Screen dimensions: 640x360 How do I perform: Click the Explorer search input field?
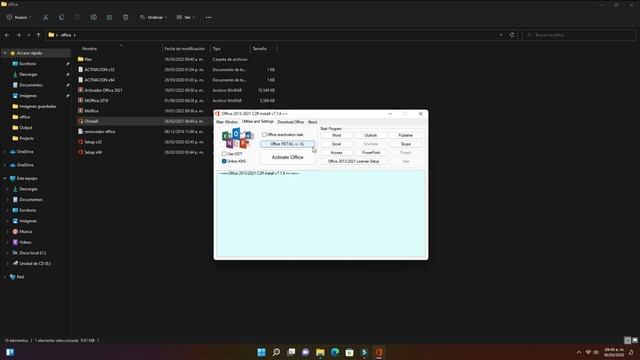[579, 35]
